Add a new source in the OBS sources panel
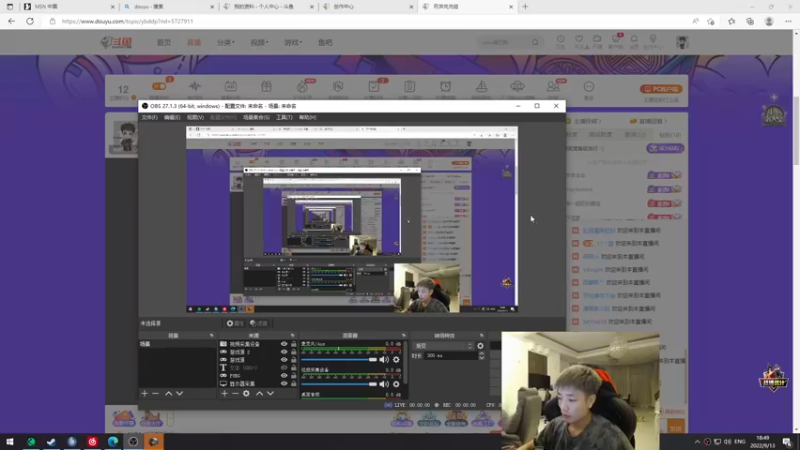Viewport: 800px width, 450px height. 224,393
